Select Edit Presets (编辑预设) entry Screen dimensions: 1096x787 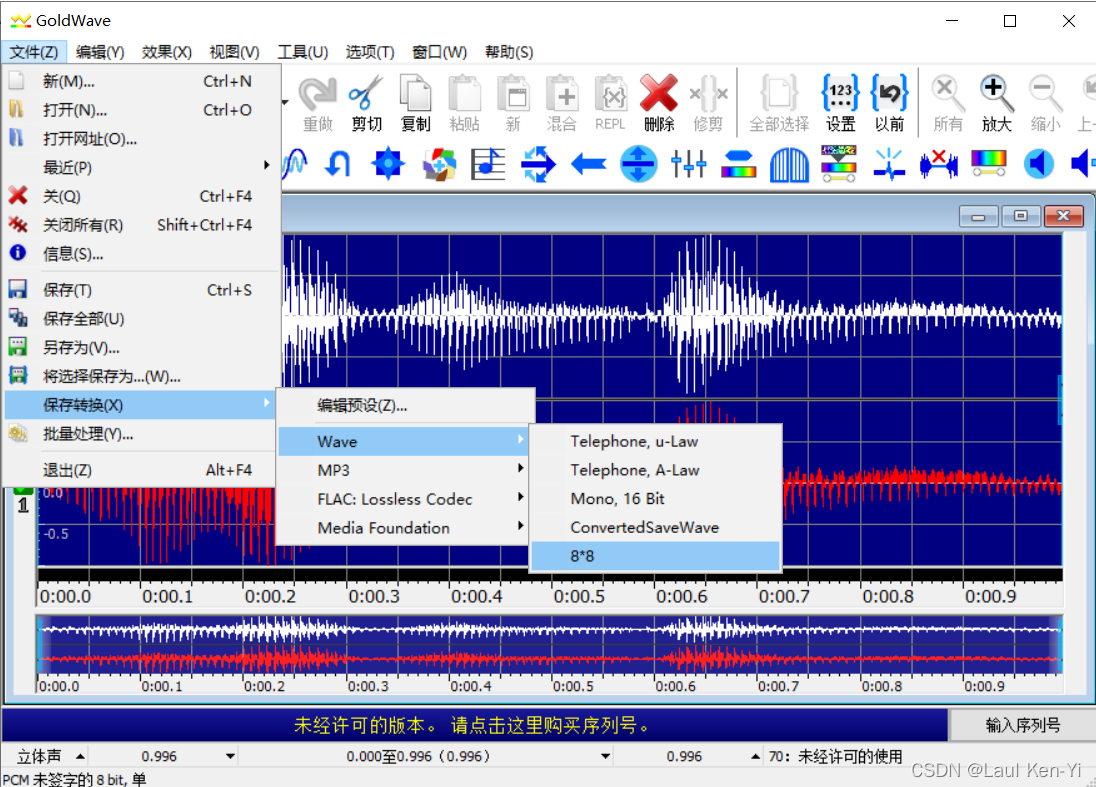coord(405,405)
